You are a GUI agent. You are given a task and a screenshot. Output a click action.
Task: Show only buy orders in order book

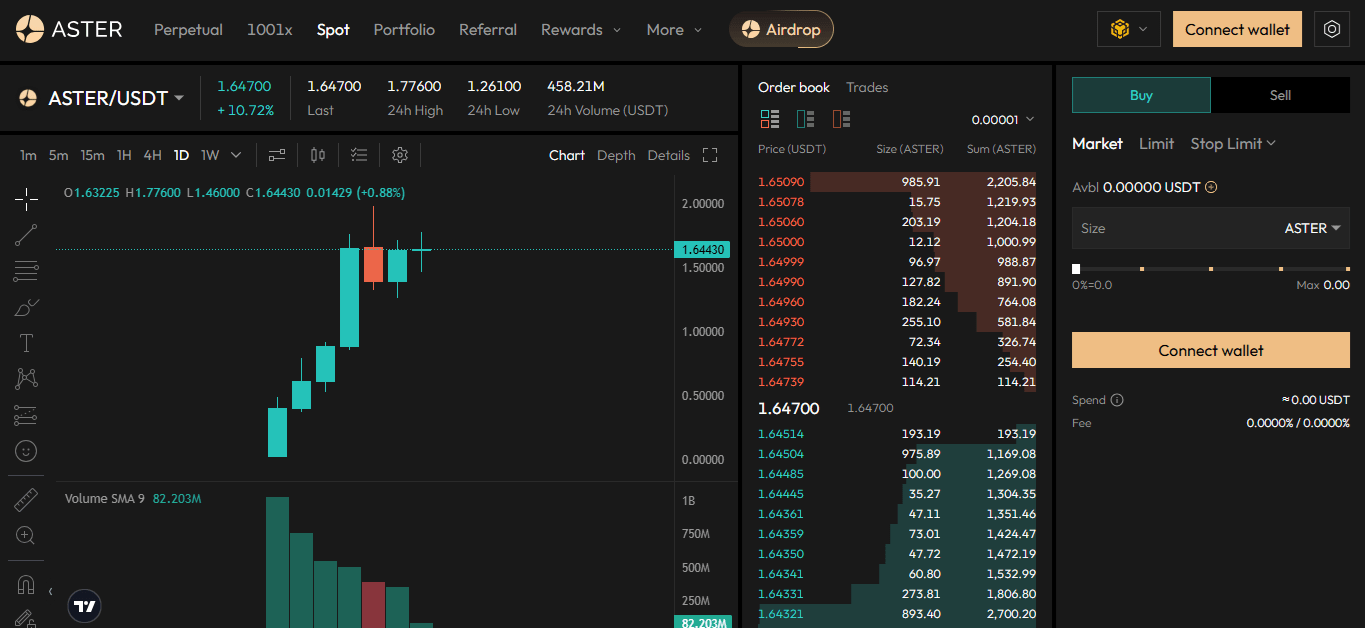805,119
